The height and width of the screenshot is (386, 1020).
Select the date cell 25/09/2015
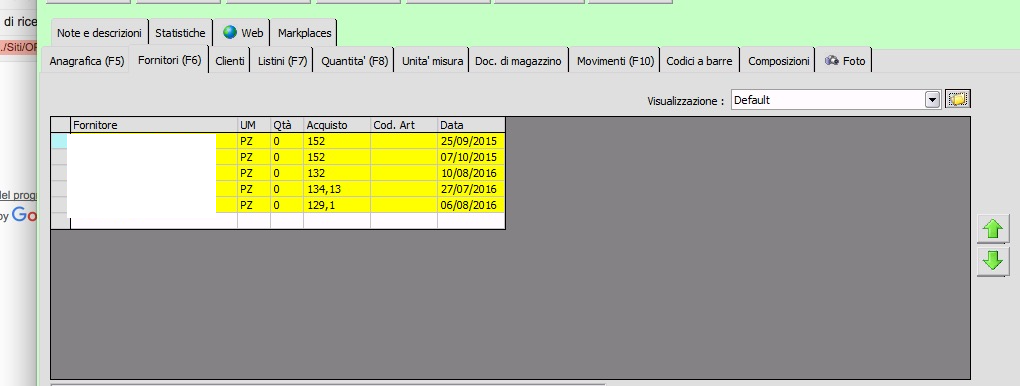pos(471,141)
